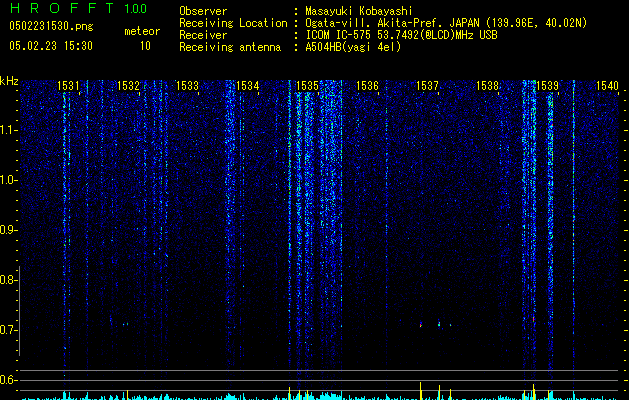Viewport: 629px width, 400px height.
Task: Click the meteor count value 10
Action: (x=145, y=46)
